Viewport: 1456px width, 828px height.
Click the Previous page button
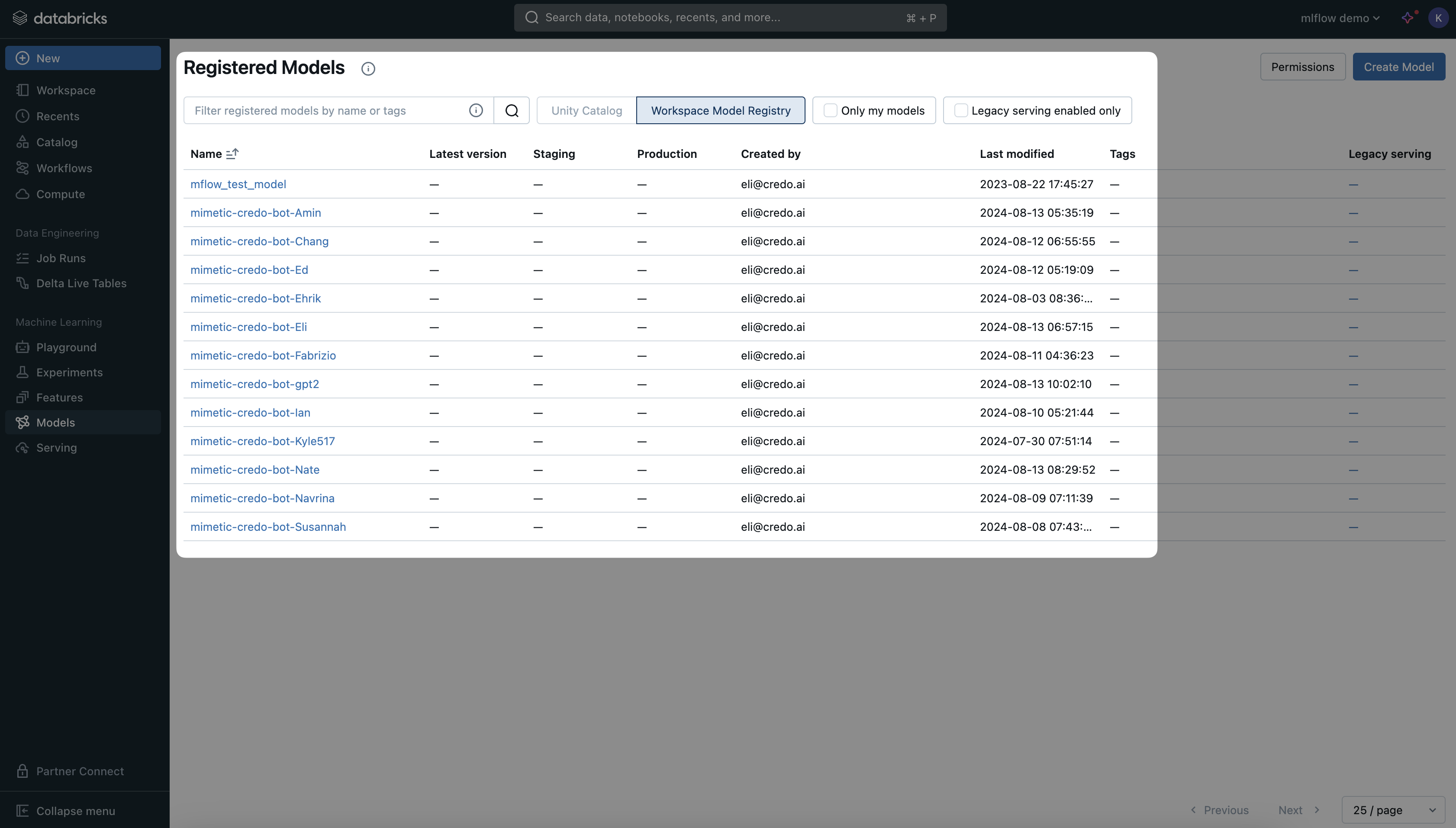[1220, 810]
